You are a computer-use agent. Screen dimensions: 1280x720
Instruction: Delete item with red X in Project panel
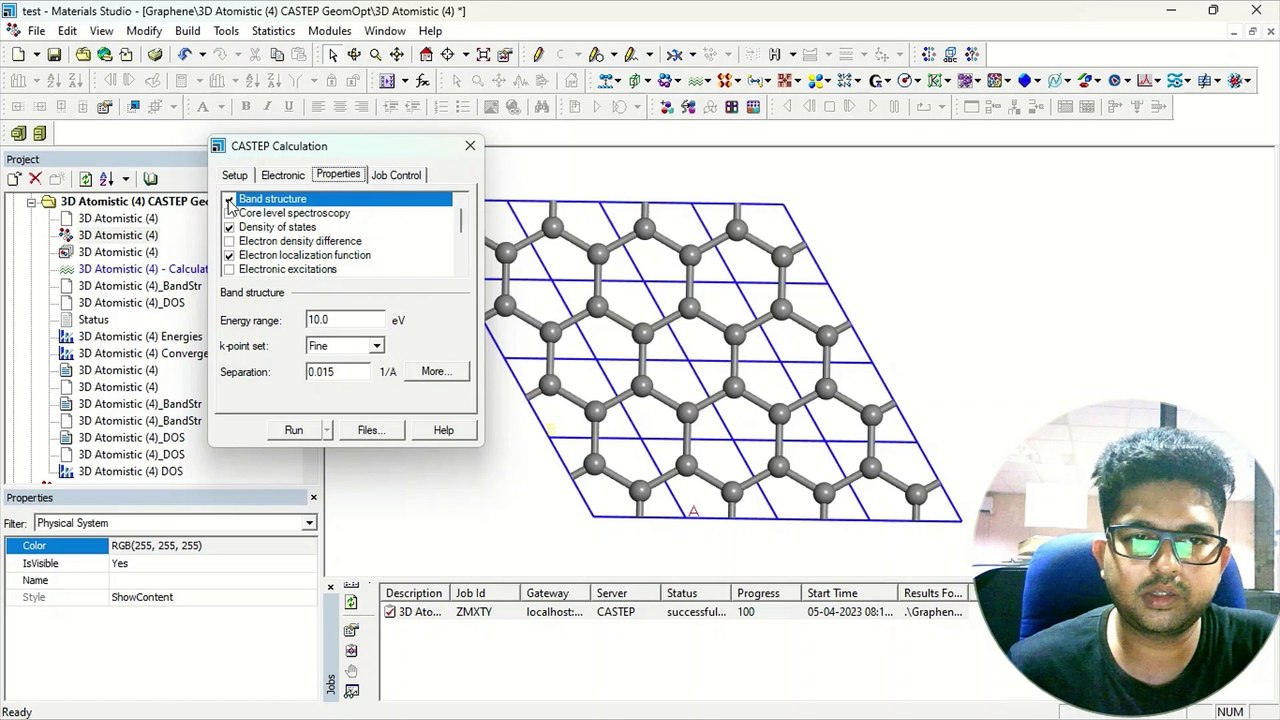click(x=35, y=179)
